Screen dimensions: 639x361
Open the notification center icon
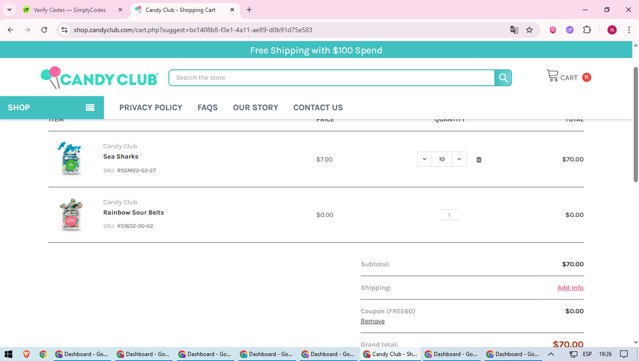click(x=624, y=354)
